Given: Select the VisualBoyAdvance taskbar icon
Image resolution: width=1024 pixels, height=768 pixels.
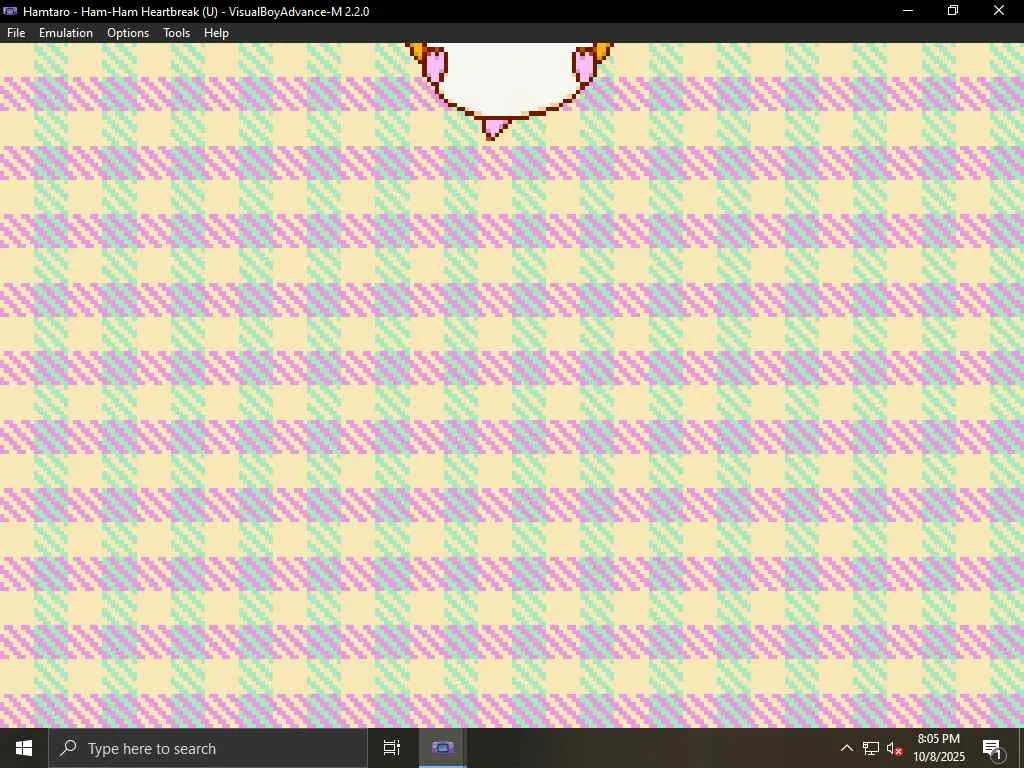Looking at the screenshot, I should pyautogui.click(x=442, y=748).
